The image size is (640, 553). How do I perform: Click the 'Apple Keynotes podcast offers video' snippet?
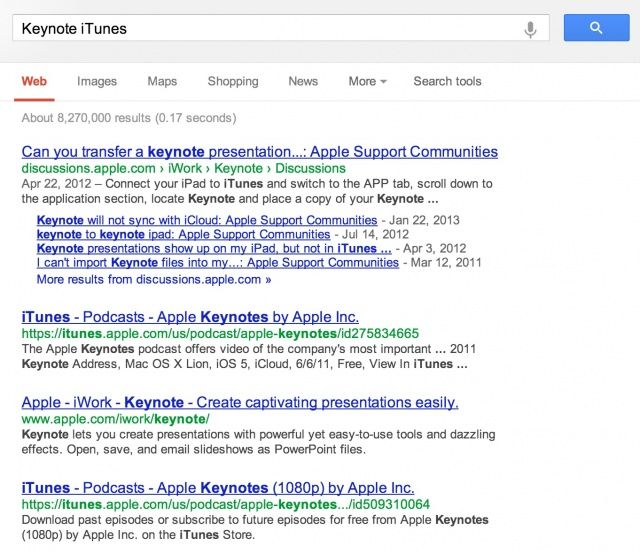[249, 356]
